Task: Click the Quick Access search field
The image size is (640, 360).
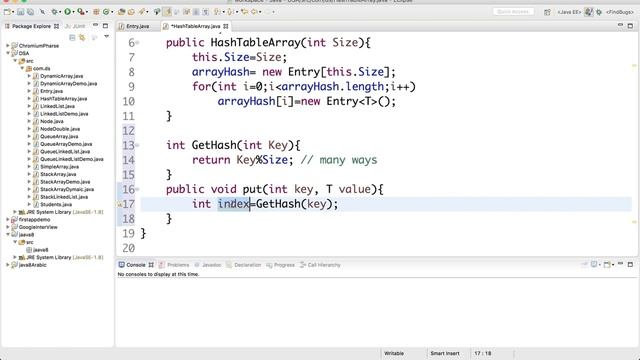Action: (513, 12)
